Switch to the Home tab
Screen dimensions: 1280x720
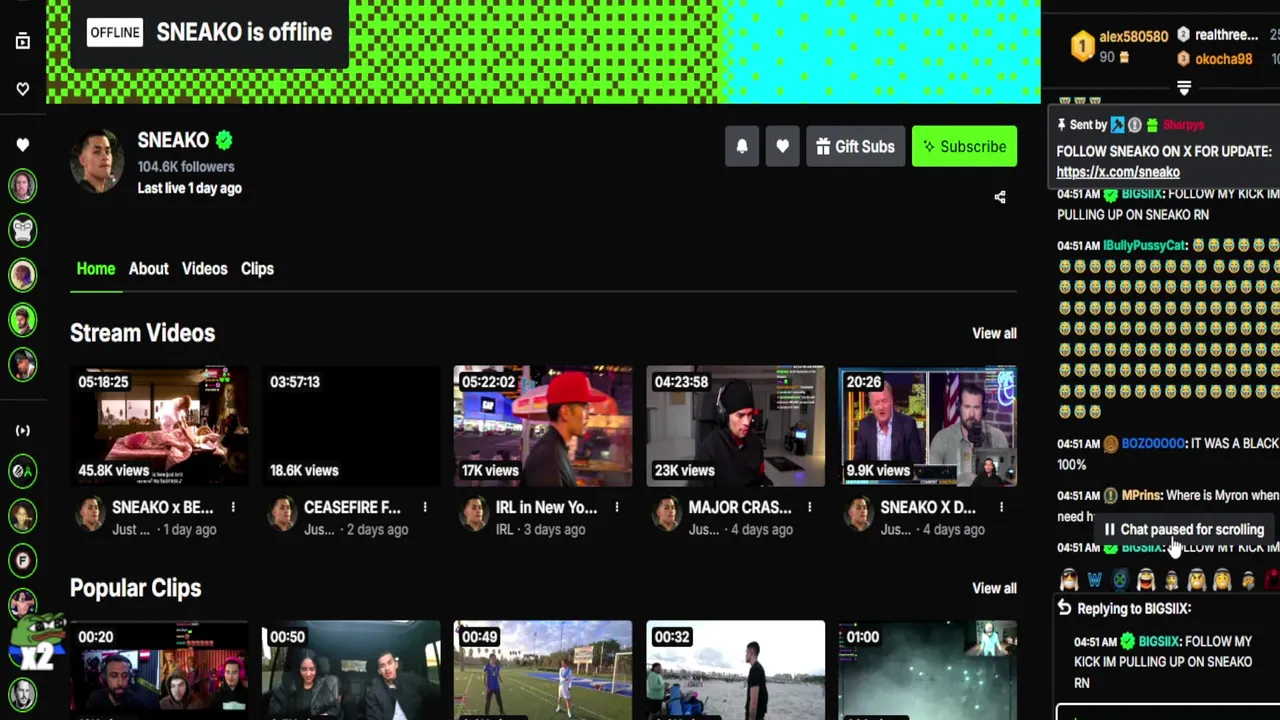coord(96,269)
